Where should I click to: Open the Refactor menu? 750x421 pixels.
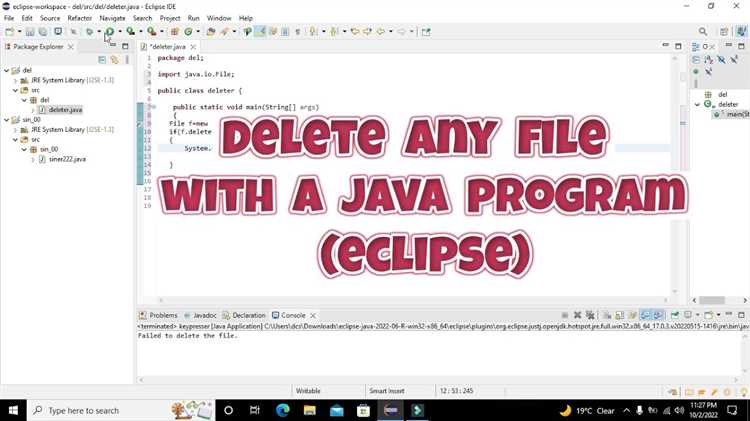79,18
